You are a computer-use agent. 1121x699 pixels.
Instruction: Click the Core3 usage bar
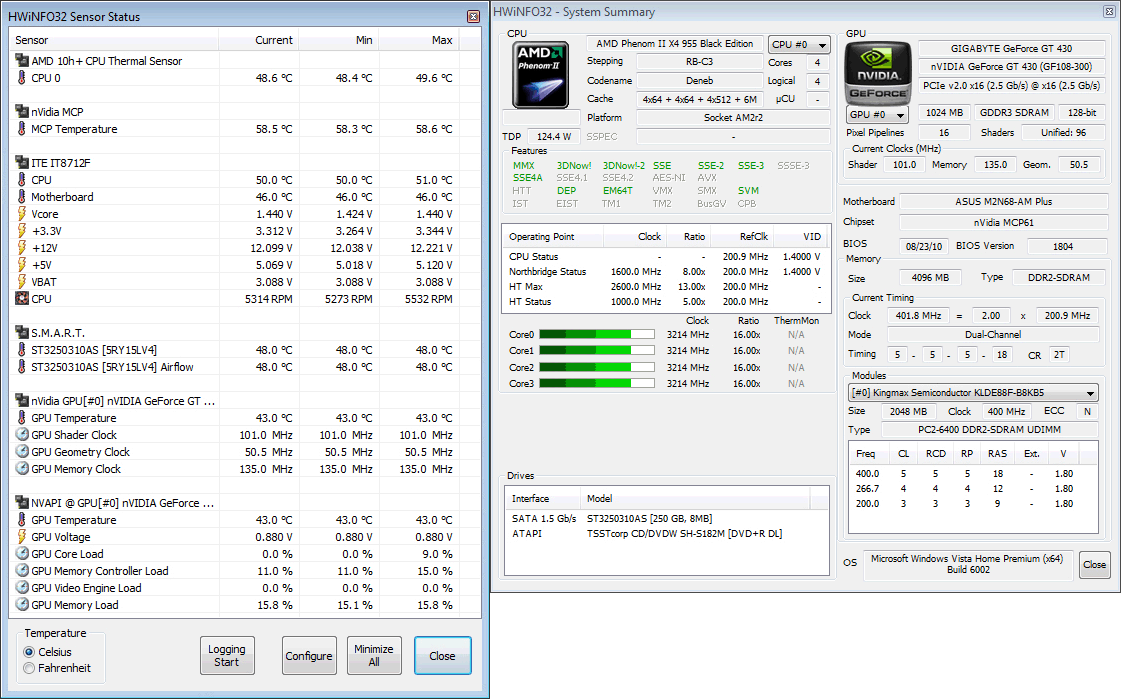tap(597, 384)
